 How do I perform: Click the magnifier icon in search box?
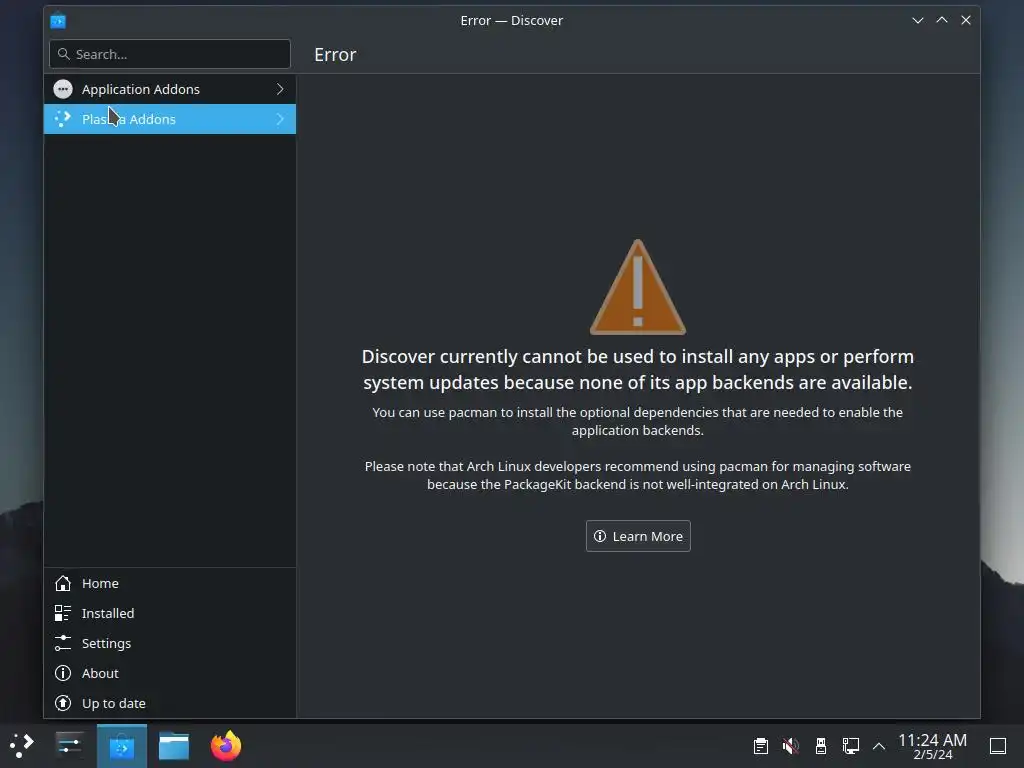(63, 54)
